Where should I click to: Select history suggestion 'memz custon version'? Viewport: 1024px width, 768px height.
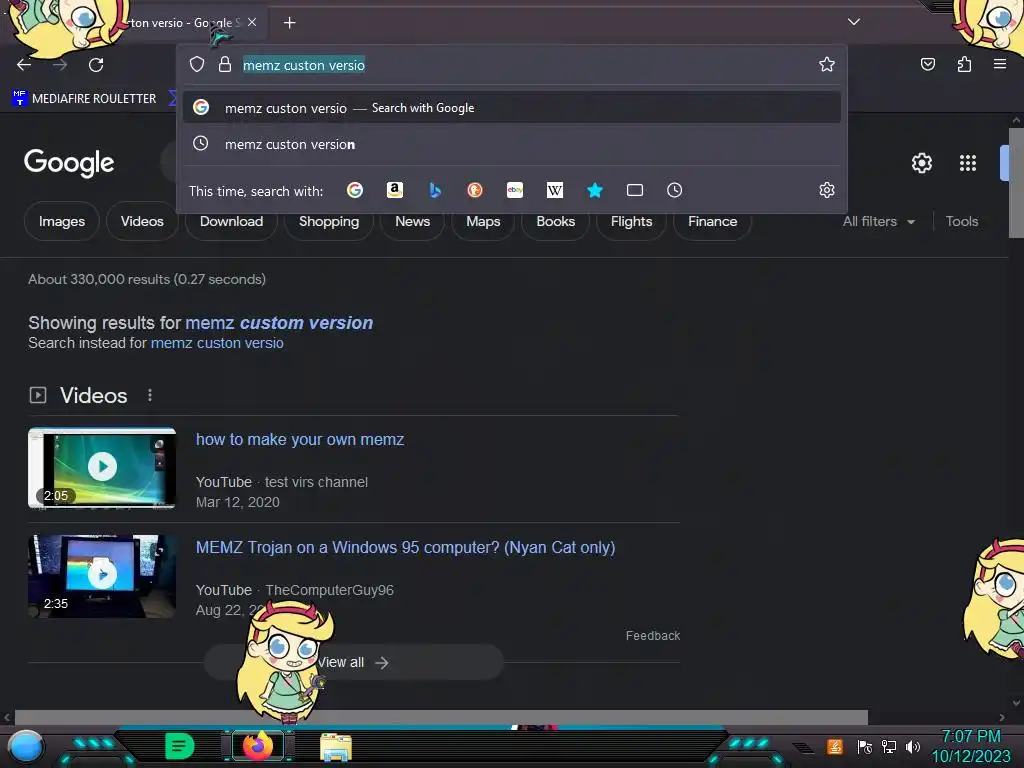pos(512,144)
